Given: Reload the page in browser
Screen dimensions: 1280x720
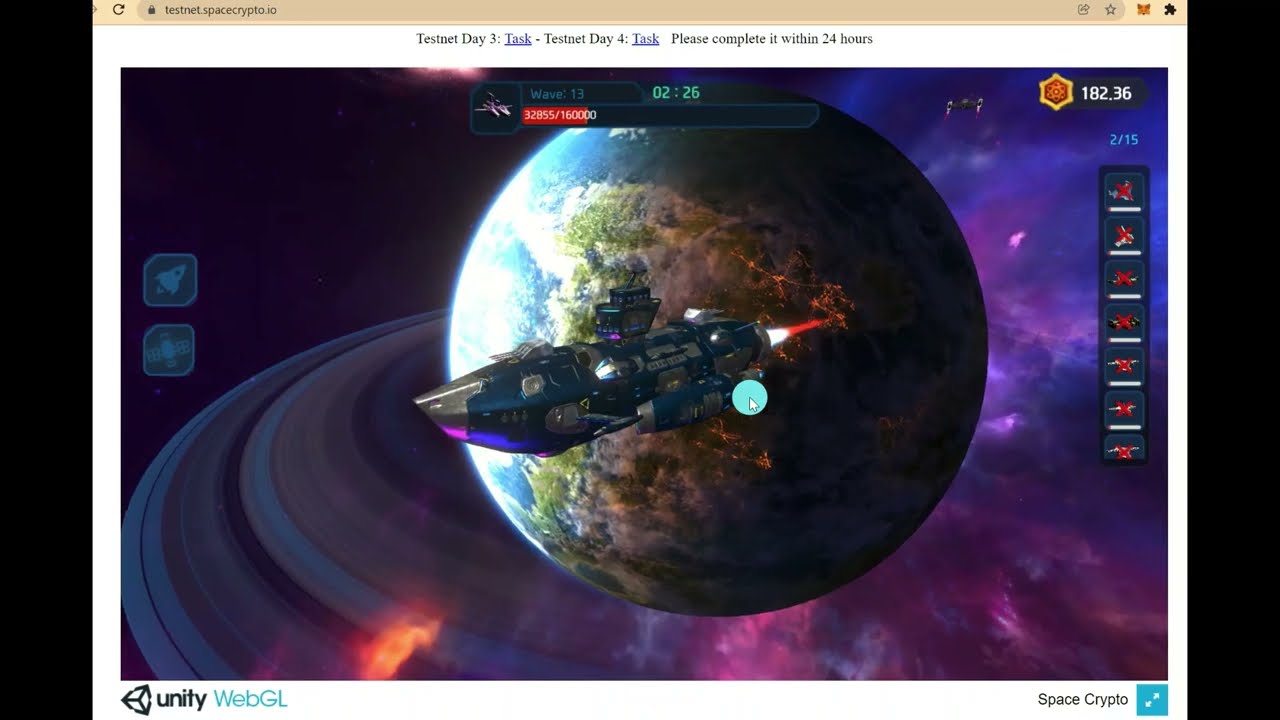Looking at the screenshot, I should 118,10.
